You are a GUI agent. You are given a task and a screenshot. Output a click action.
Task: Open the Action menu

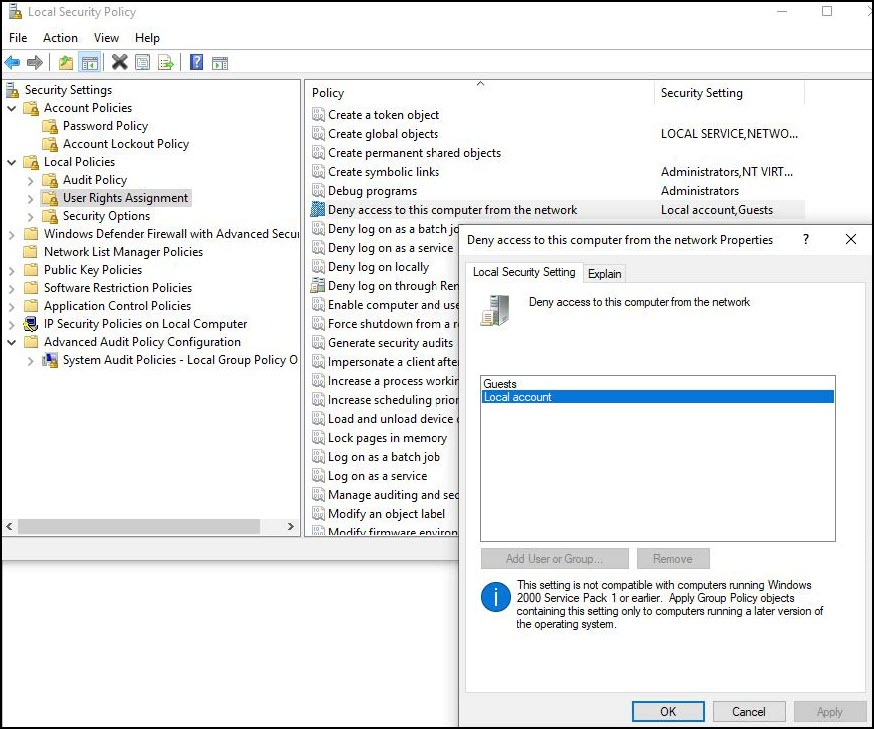(x=60, y=38)
